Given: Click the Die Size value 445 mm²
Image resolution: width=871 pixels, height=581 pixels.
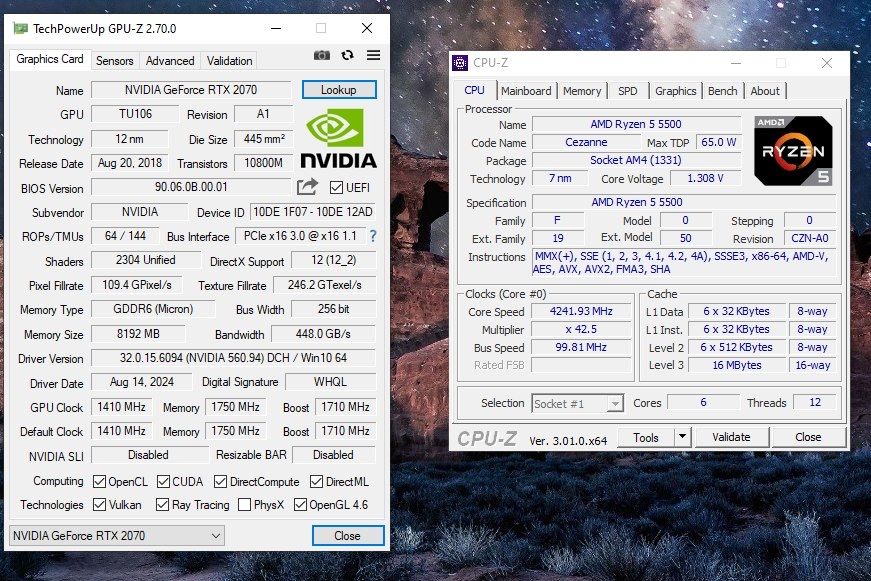Looking at the screenshot, I should point(264,139).
